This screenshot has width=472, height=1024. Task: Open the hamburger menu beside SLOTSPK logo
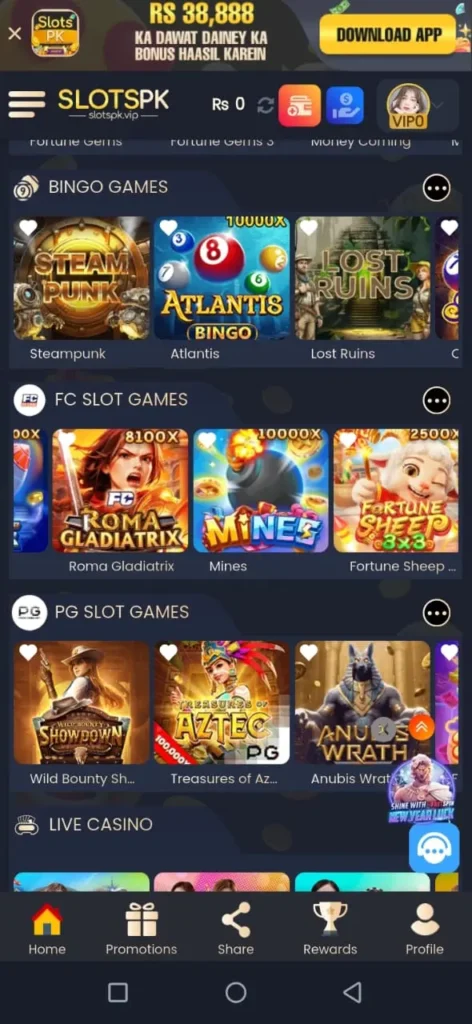click(x=27, y=104)
